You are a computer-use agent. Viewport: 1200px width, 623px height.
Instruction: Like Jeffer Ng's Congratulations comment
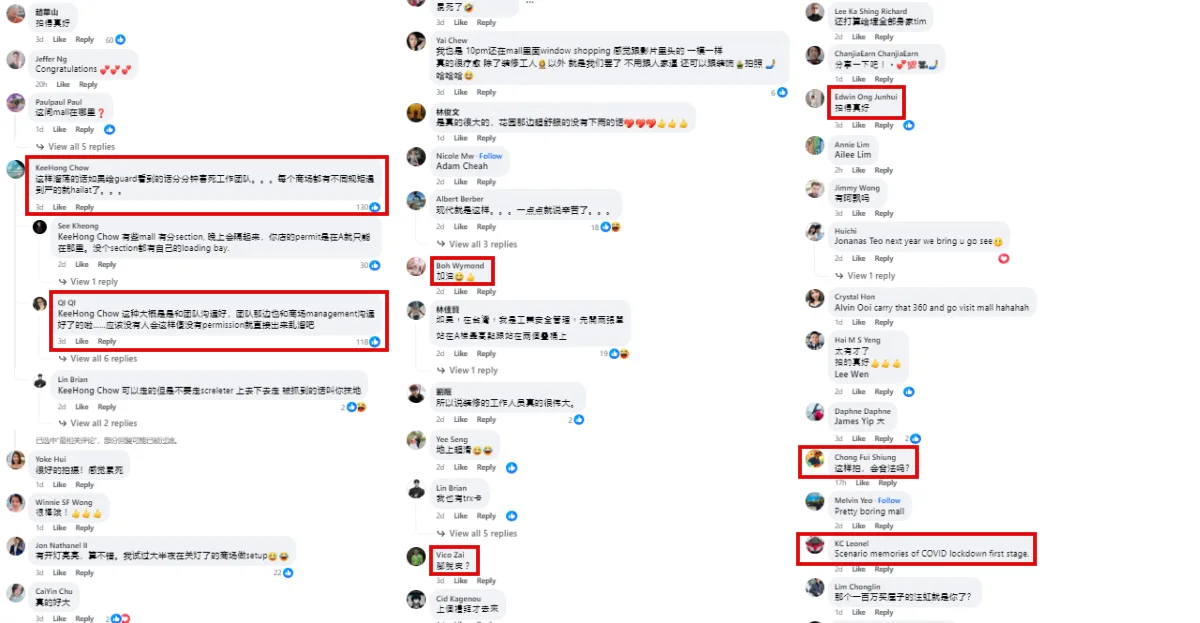pyautogui.click(x=60, y=84)
